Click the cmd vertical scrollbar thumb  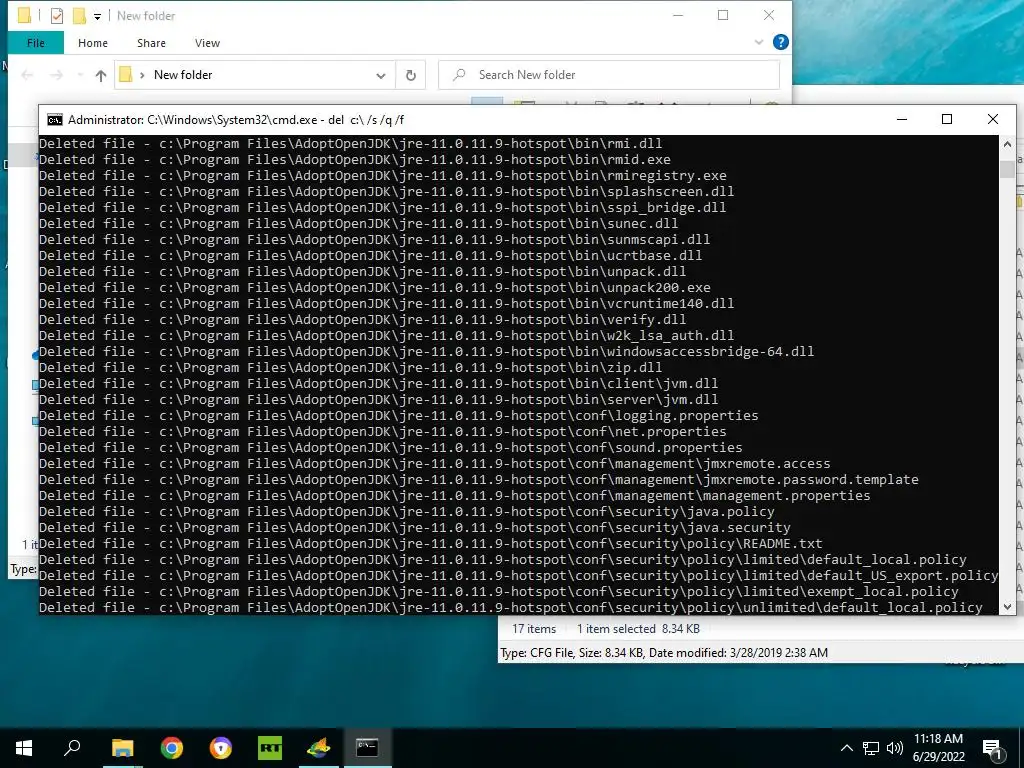(x=1007, y=168)
